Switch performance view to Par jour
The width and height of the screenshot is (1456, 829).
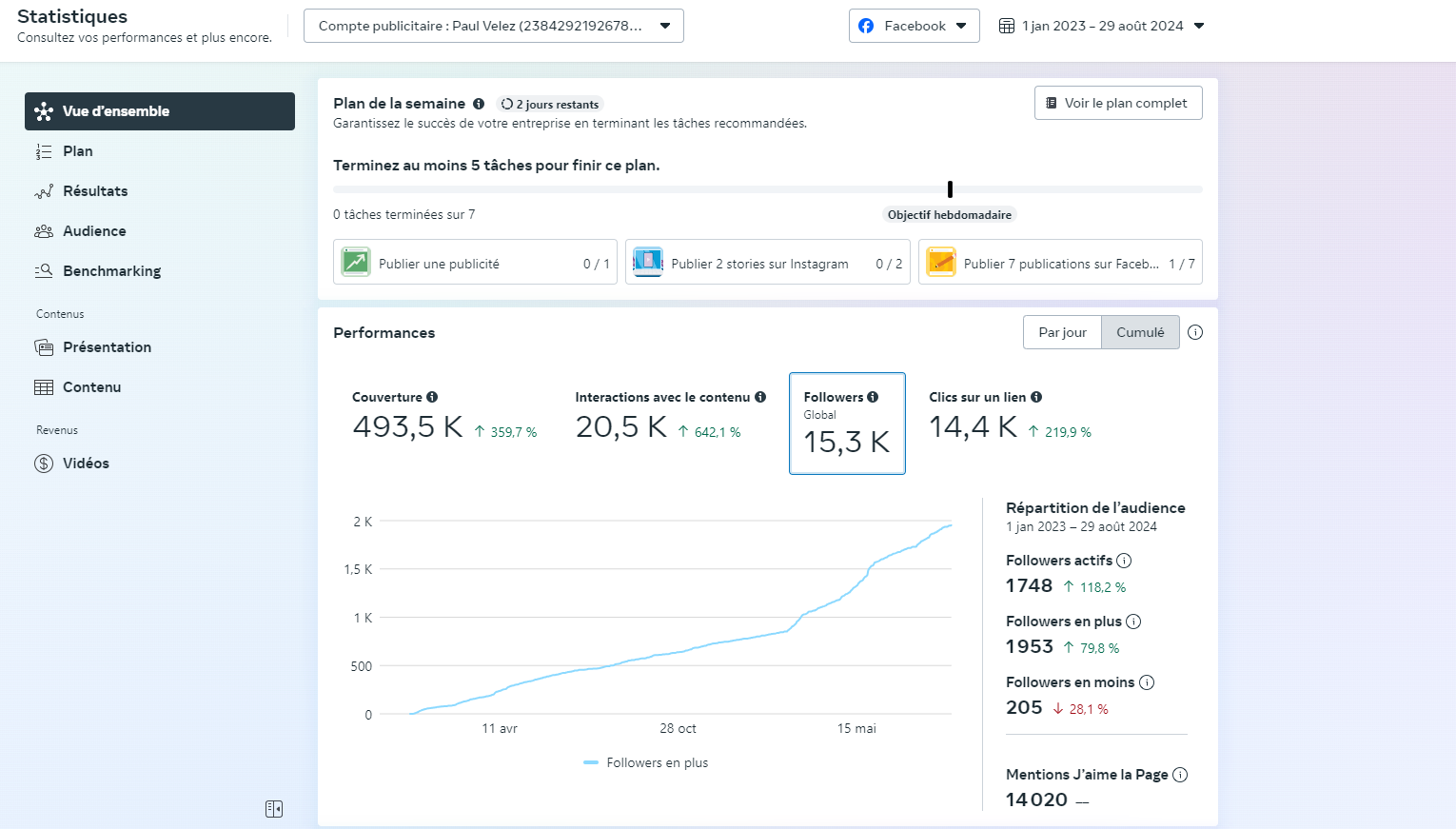tap(1062, 332)
